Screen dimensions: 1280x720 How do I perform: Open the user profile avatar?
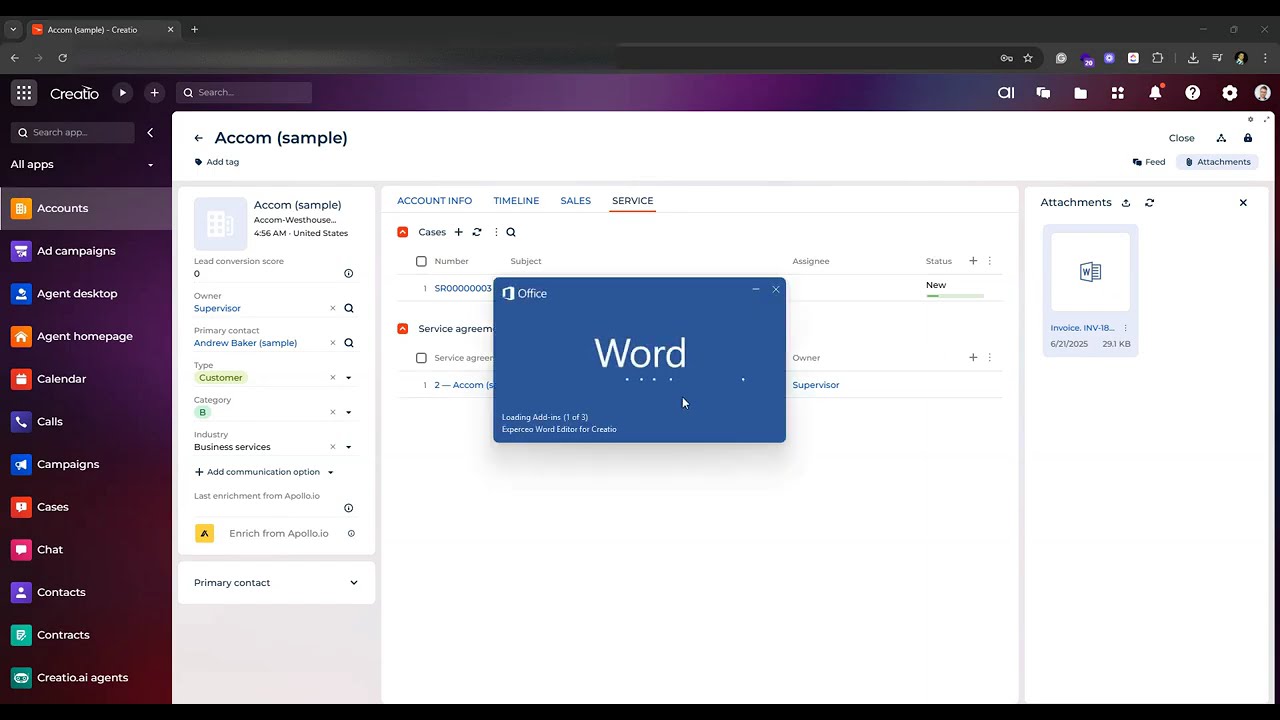click(x=1262, y=93)
